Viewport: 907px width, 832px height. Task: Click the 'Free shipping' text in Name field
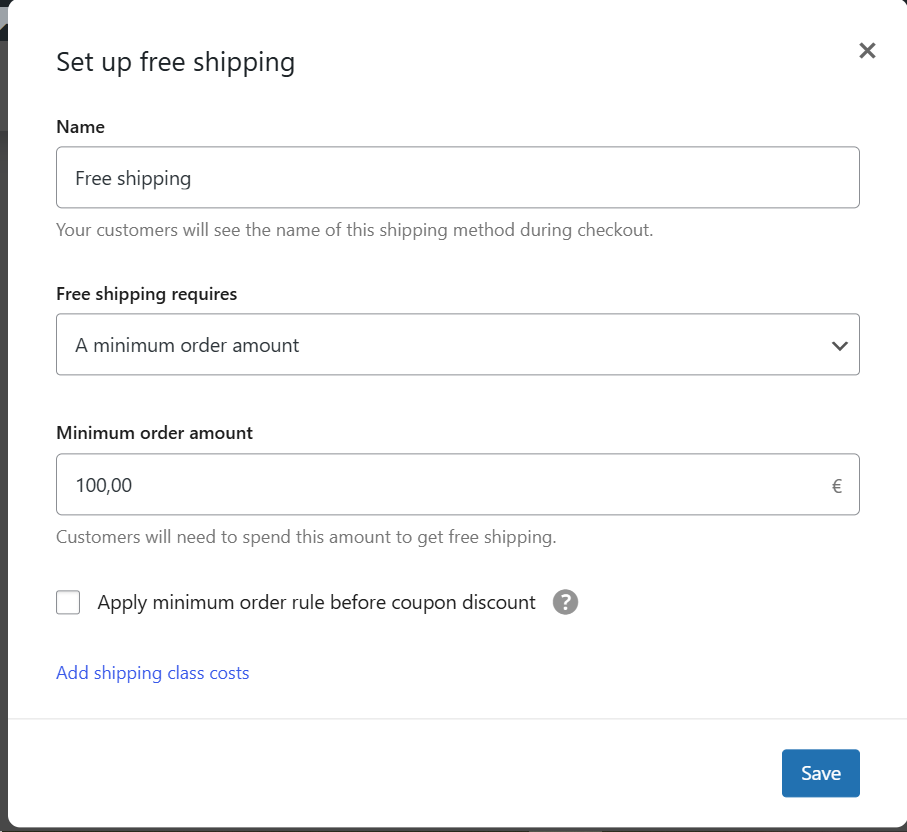(x=133, y=179)
